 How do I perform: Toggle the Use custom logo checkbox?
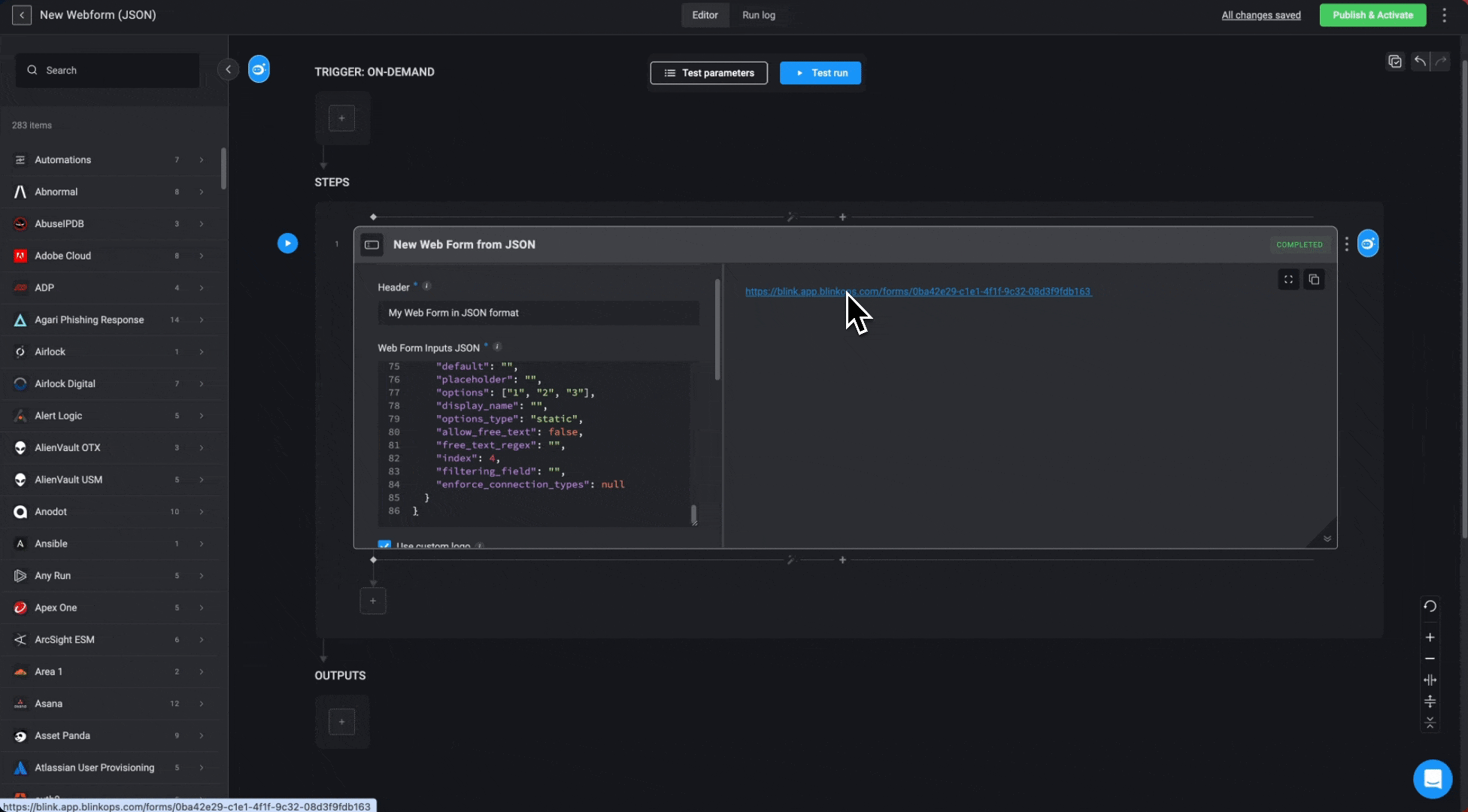384,544
